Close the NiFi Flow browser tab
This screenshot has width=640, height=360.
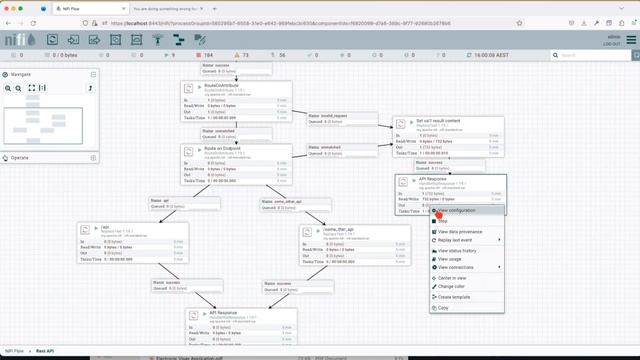click(124, 9)
